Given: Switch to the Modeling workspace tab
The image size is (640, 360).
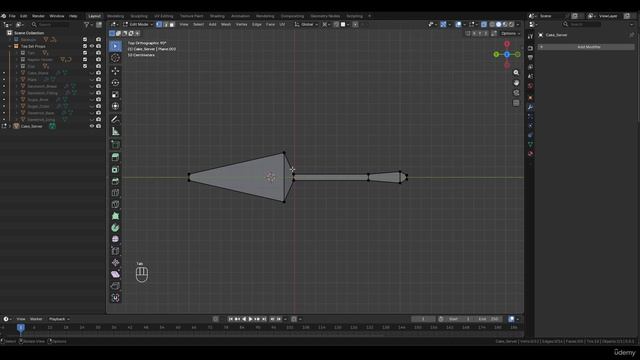Looking at the screenshot, I should pos(116,16).
